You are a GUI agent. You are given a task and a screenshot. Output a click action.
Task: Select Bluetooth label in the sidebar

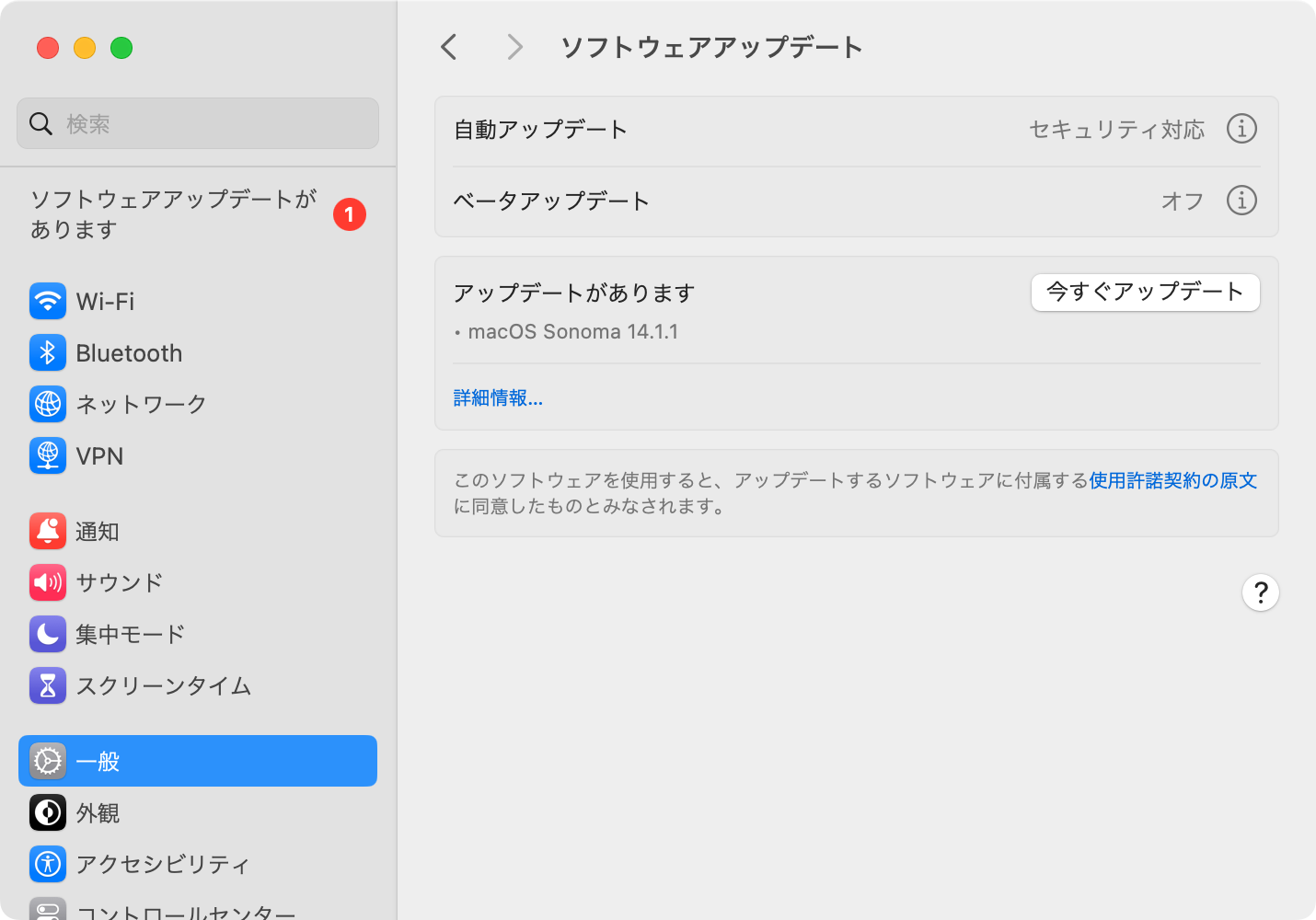pyautogui.click(x=129, y=353)
